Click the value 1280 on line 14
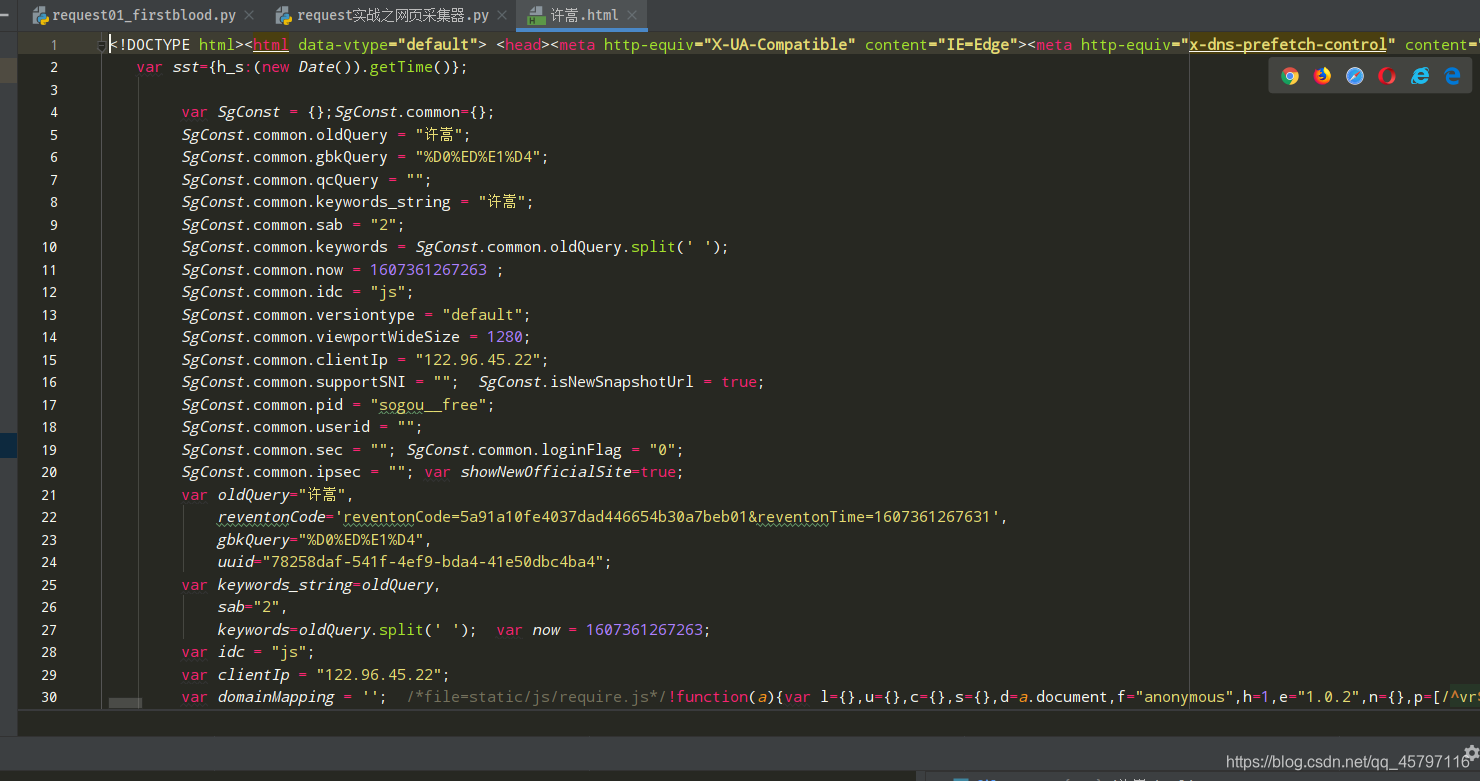This screenshot has height=781, width=1480. tap(505, 337)
